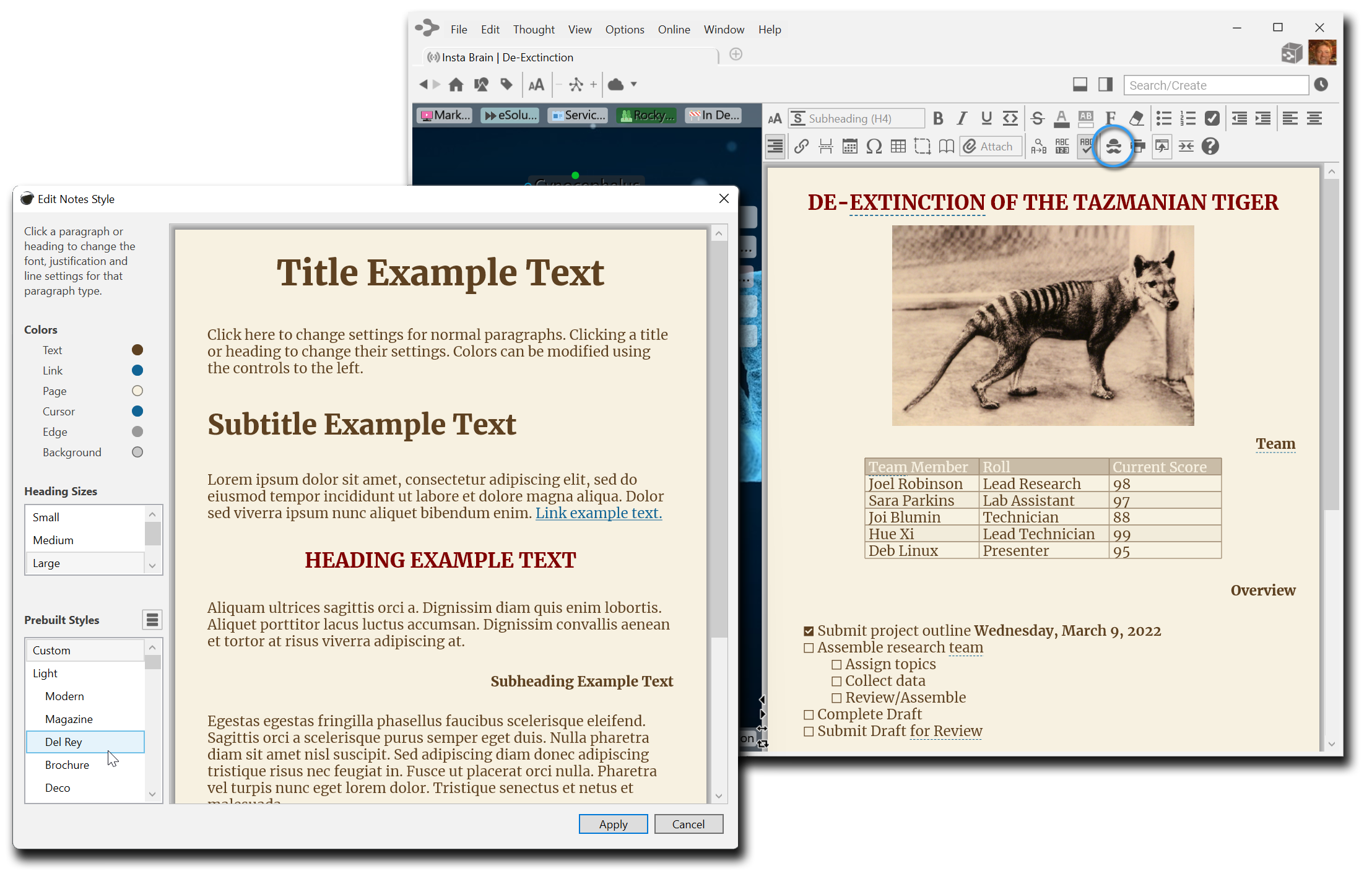The image size is (1372, 871).
Task: Open notes help via the question mark icon
Action: click(1210, 146)
